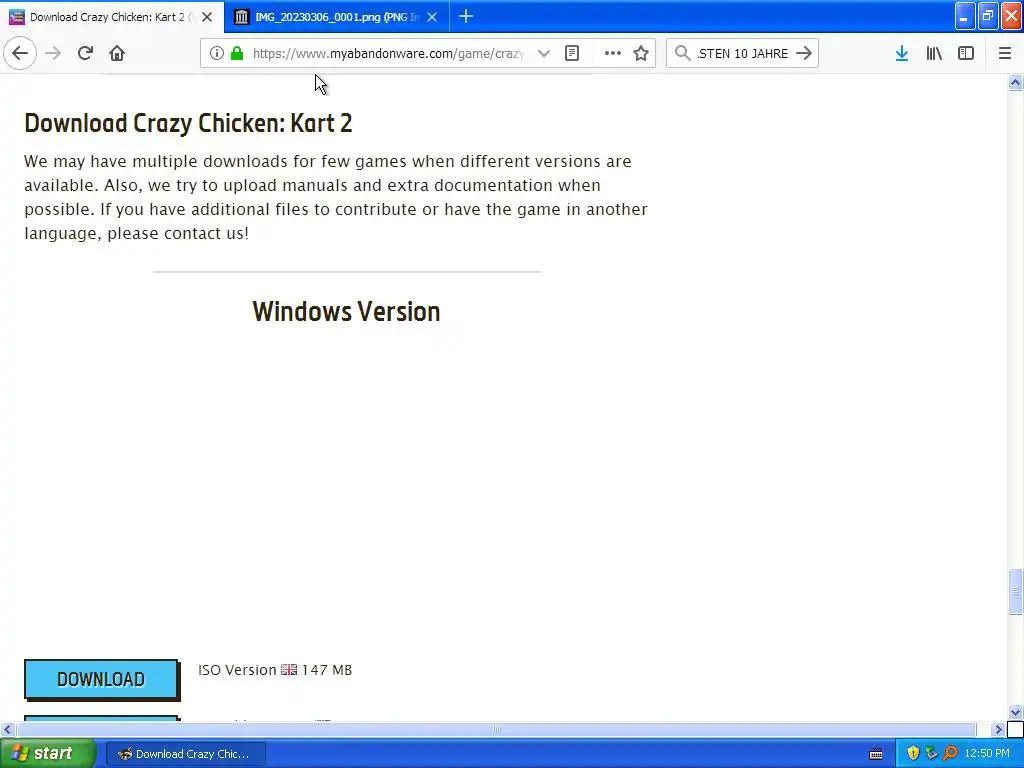Close the IMG_20230306_0001.png tab

432,17
